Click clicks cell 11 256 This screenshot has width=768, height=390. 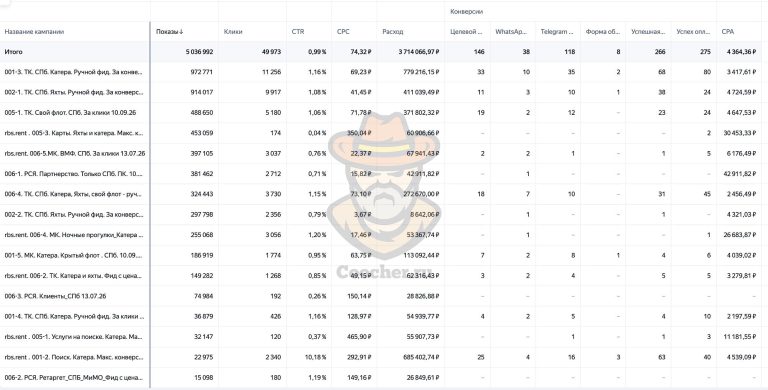pyautogui.click(x=272, y=72)
